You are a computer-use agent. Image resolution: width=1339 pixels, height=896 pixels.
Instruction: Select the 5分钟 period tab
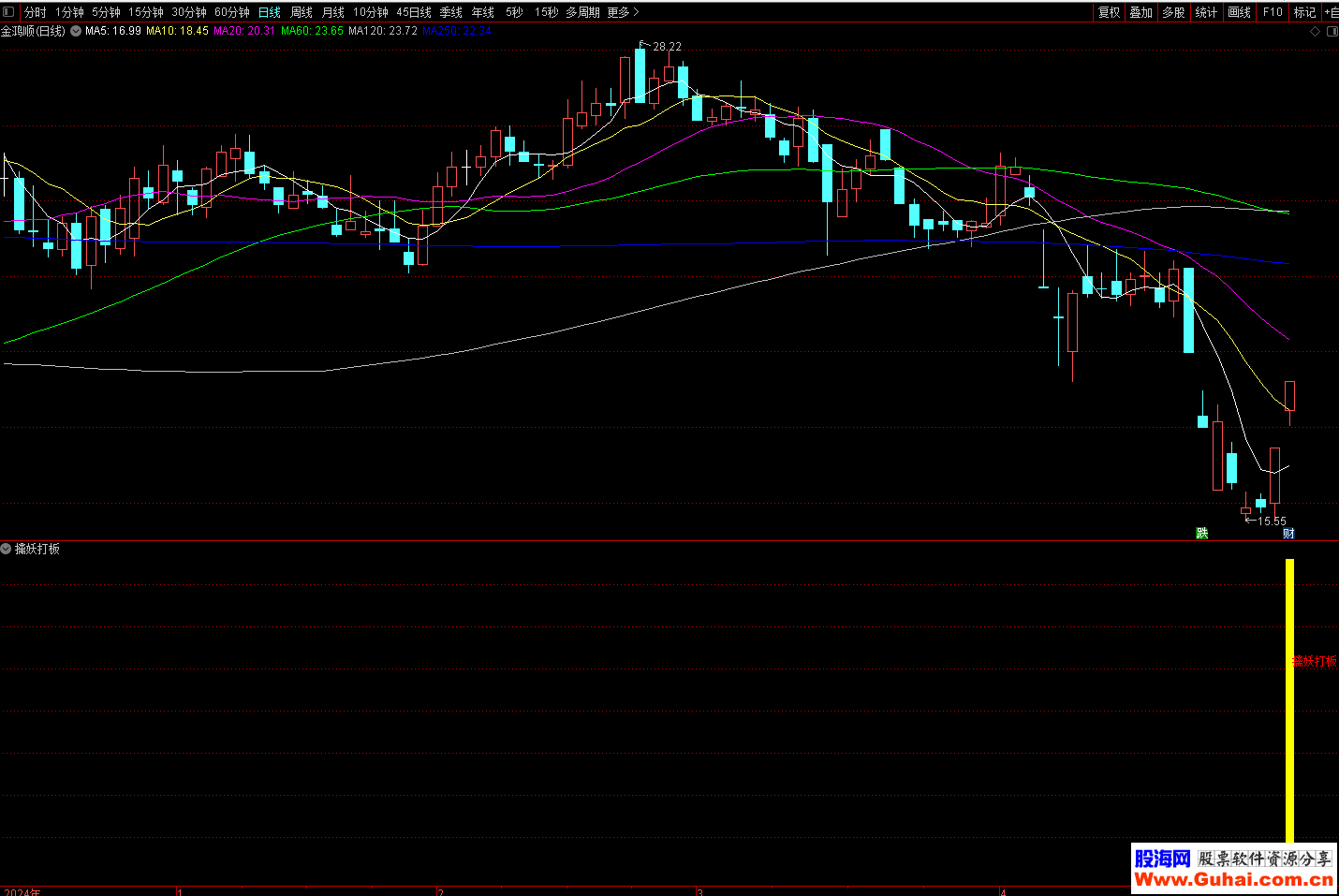[x=106, y=12]
